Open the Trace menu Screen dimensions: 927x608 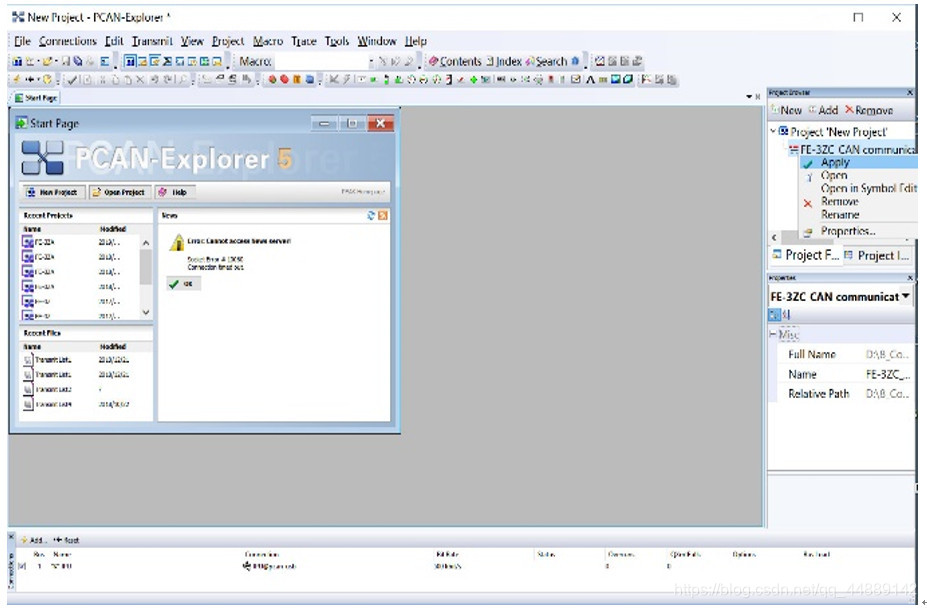(x=303, y=41)
